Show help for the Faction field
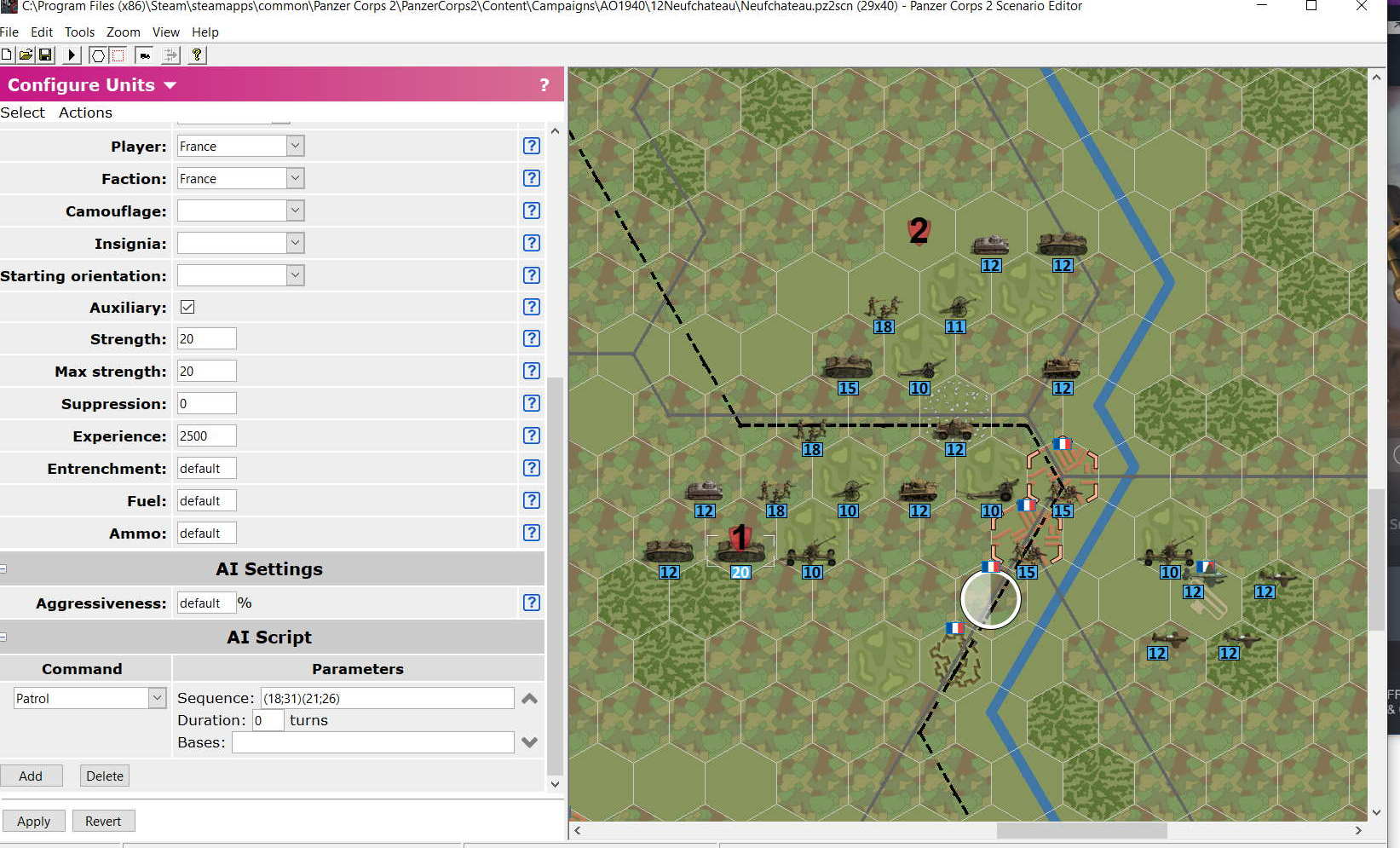The width and height of the screenshot is (1400, 848). pos(532,178)
